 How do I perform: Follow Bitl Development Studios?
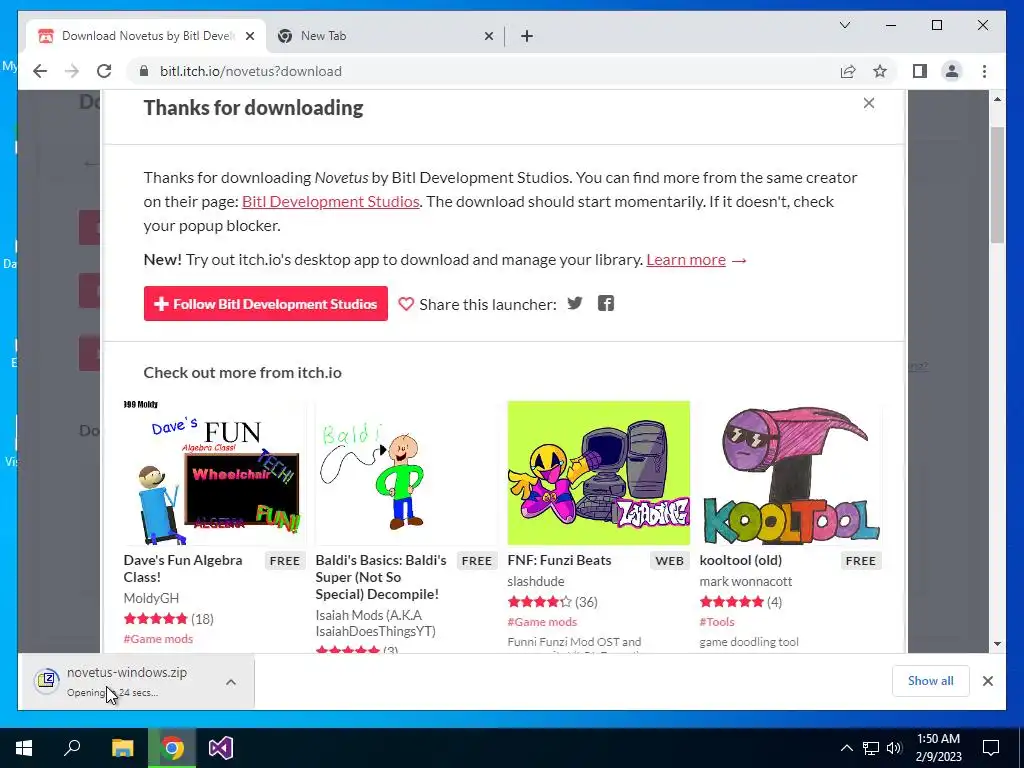click(x=266, y=304)
